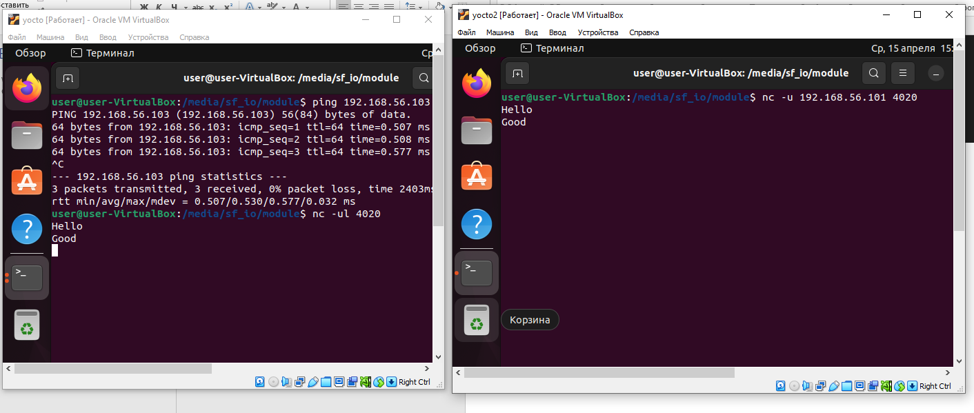This screenshot has width=974, height=413.
Task: Open Вид menu in yocto2 window
Action: 531,32
